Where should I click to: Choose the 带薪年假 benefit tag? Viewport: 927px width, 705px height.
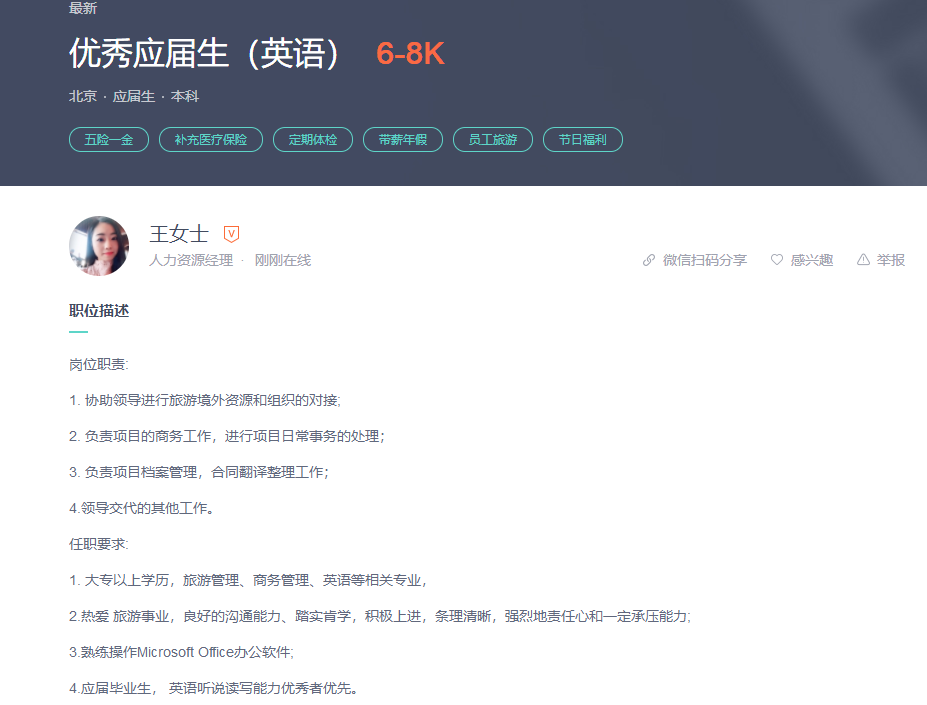pyautogui.click(x=403, y=140)
